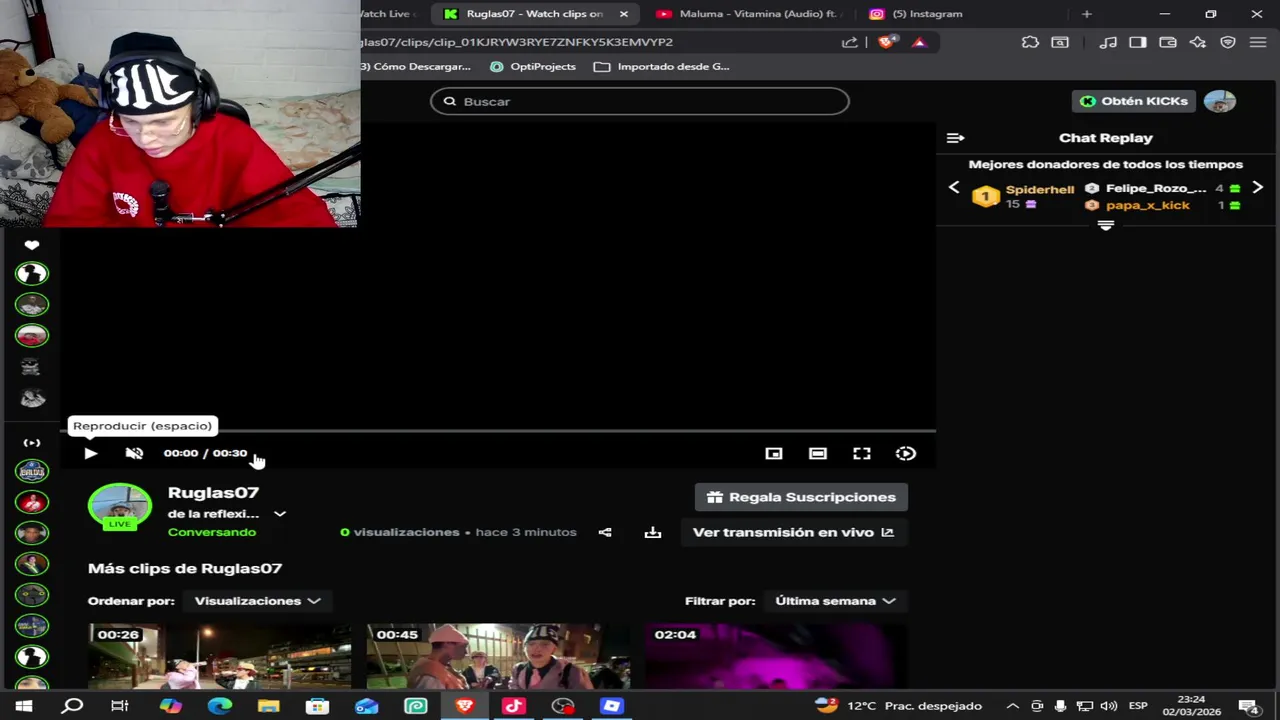Switch to the Instagram tab
The height and width of the screenshot is (720, 1280).
926,14
